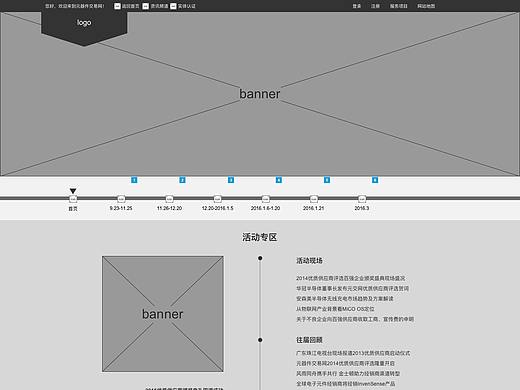Click the icon beside 返回首页
This screenshot has width=520, height=390.
click(x=117, y=6)
